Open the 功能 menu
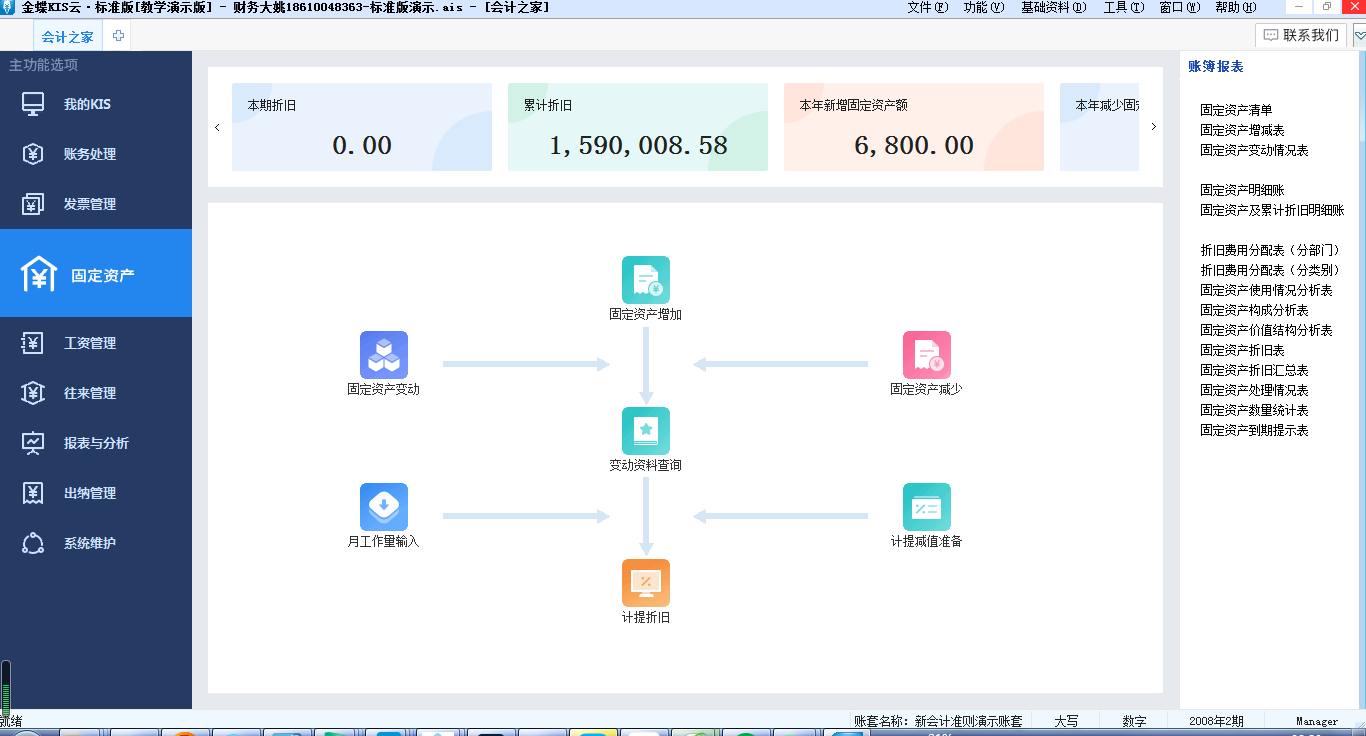The width and height of the screenshot is (1366, 736). coord(983,7)
